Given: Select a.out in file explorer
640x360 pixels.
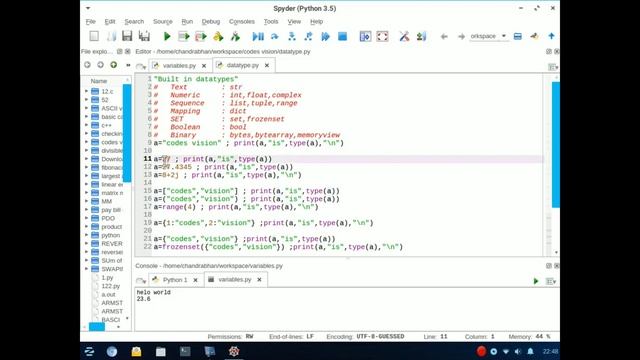Looking at the screenshot, I should pyautogui.click(x=108, y=294).
